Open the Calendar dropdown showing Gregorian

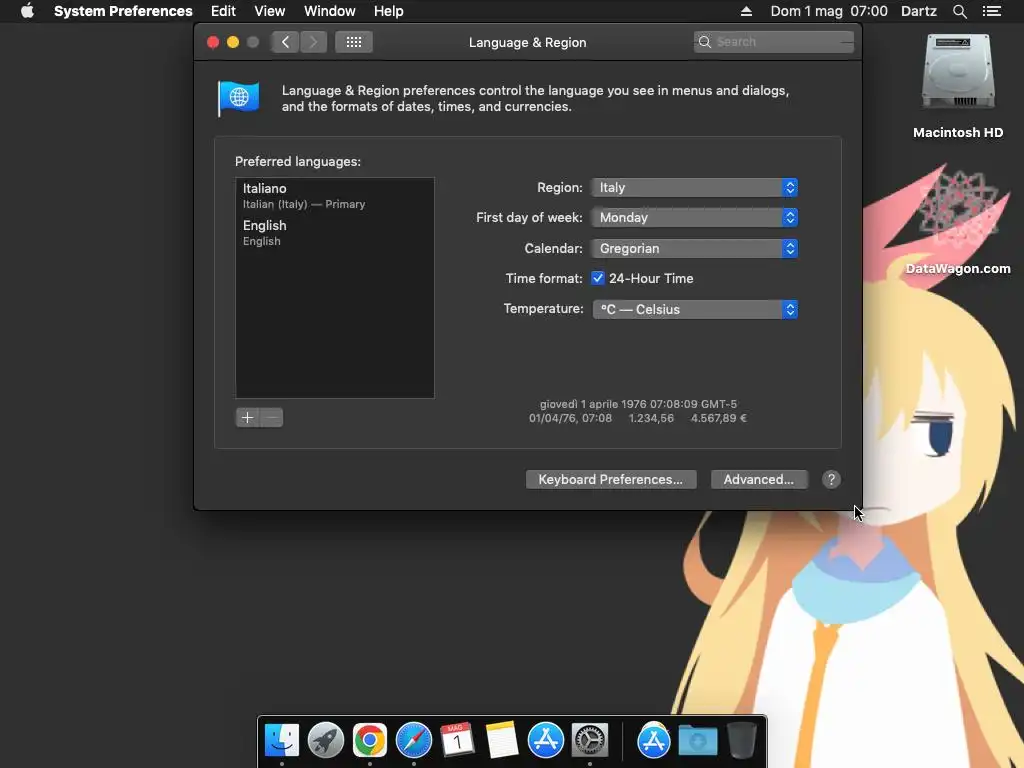tap(695, 248)
